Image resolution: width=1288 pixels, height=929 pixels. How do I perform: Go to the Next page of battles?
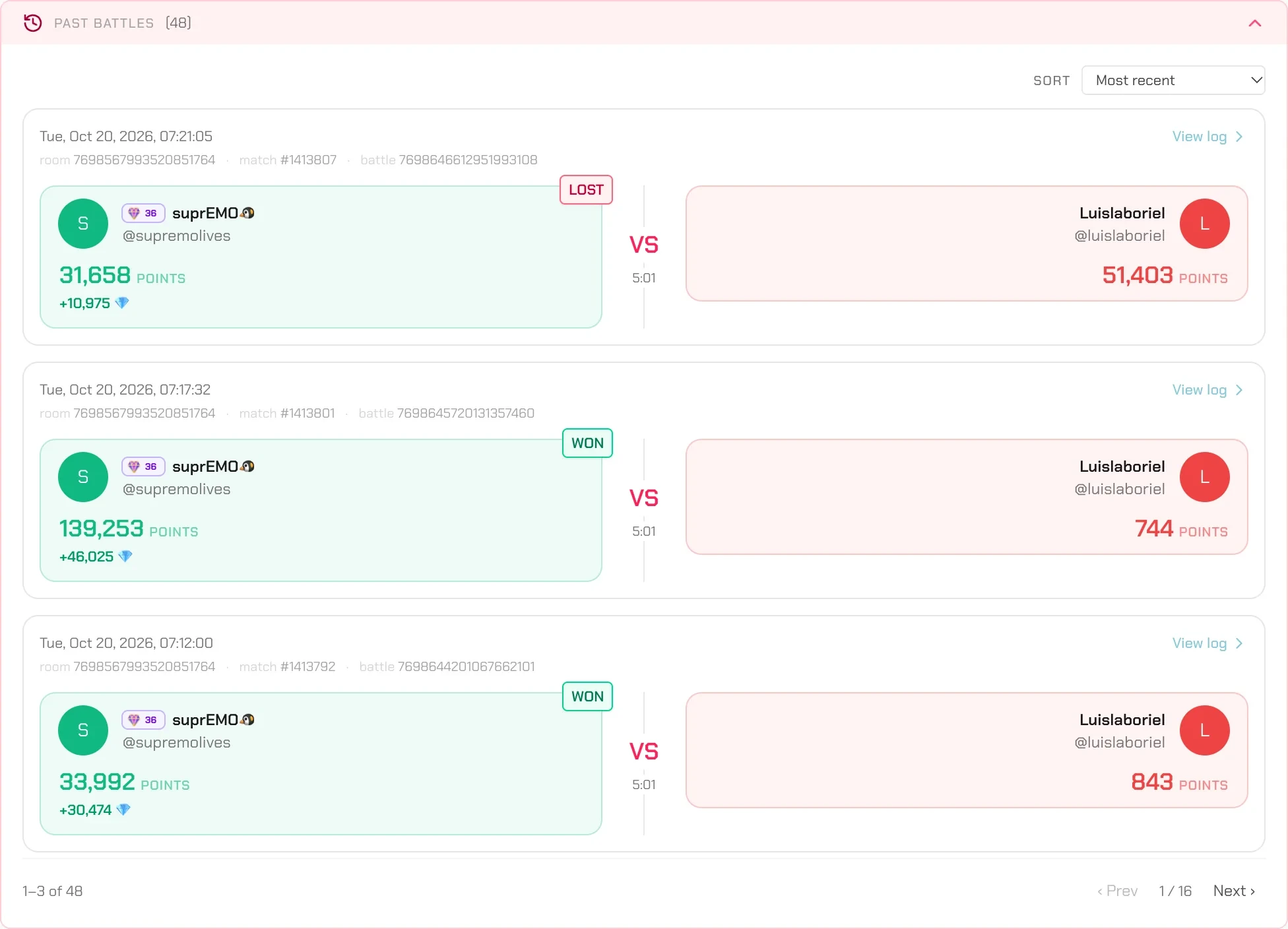(1234, 891)
